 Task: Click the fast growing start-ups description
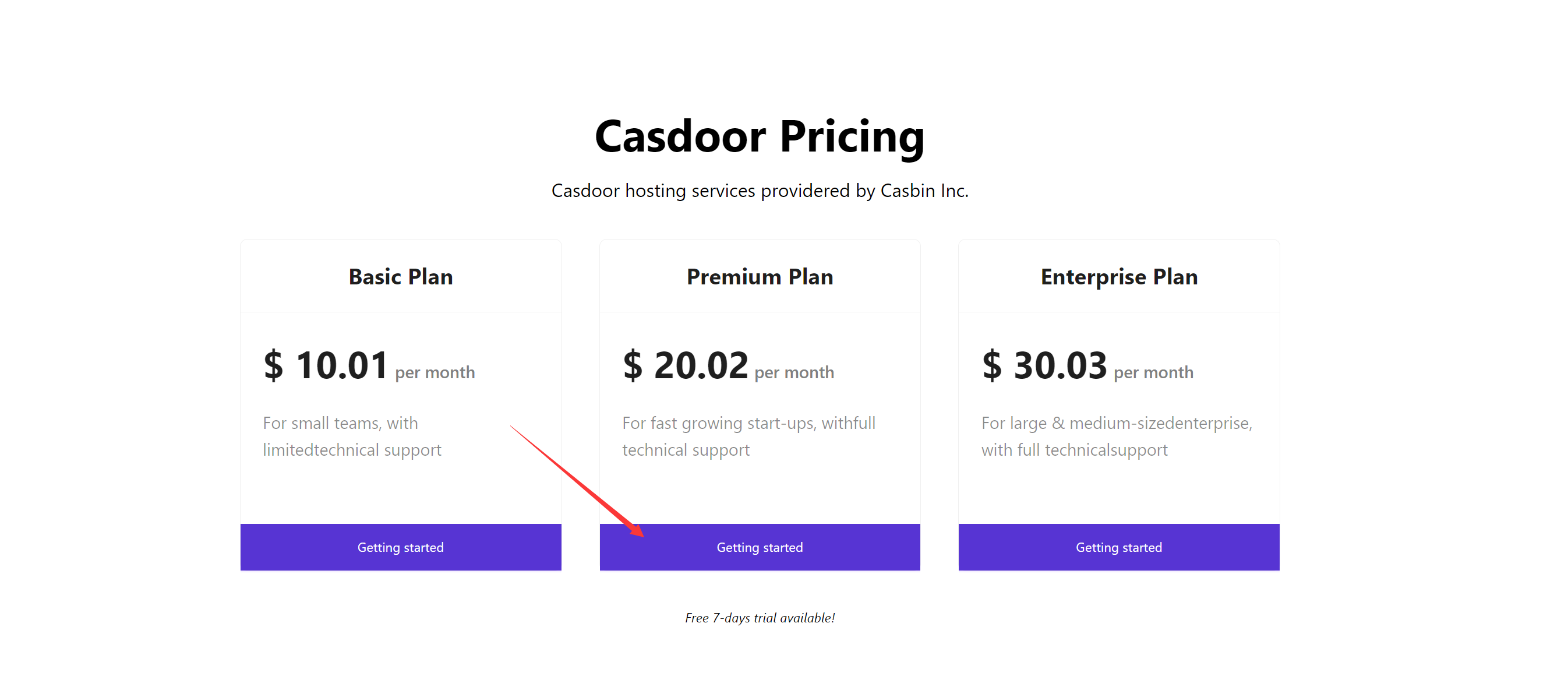point(748,436)
